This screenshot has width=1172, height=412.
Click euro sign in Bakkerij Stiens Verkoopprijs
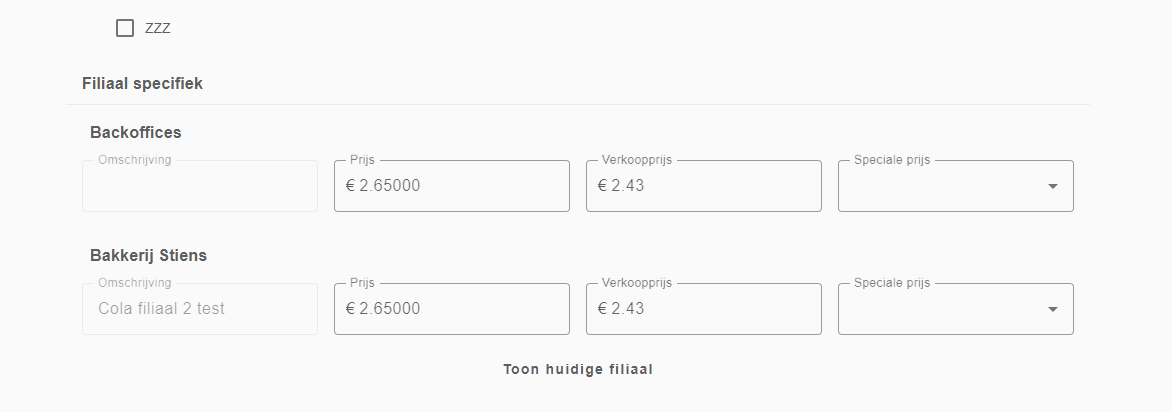pos(602,309)
